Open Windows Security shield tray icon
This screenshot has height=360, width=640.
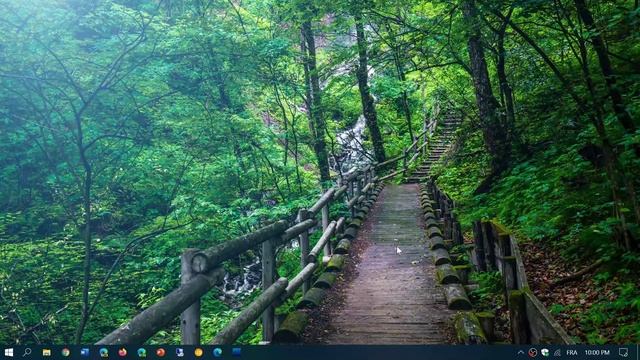[545, 353]
